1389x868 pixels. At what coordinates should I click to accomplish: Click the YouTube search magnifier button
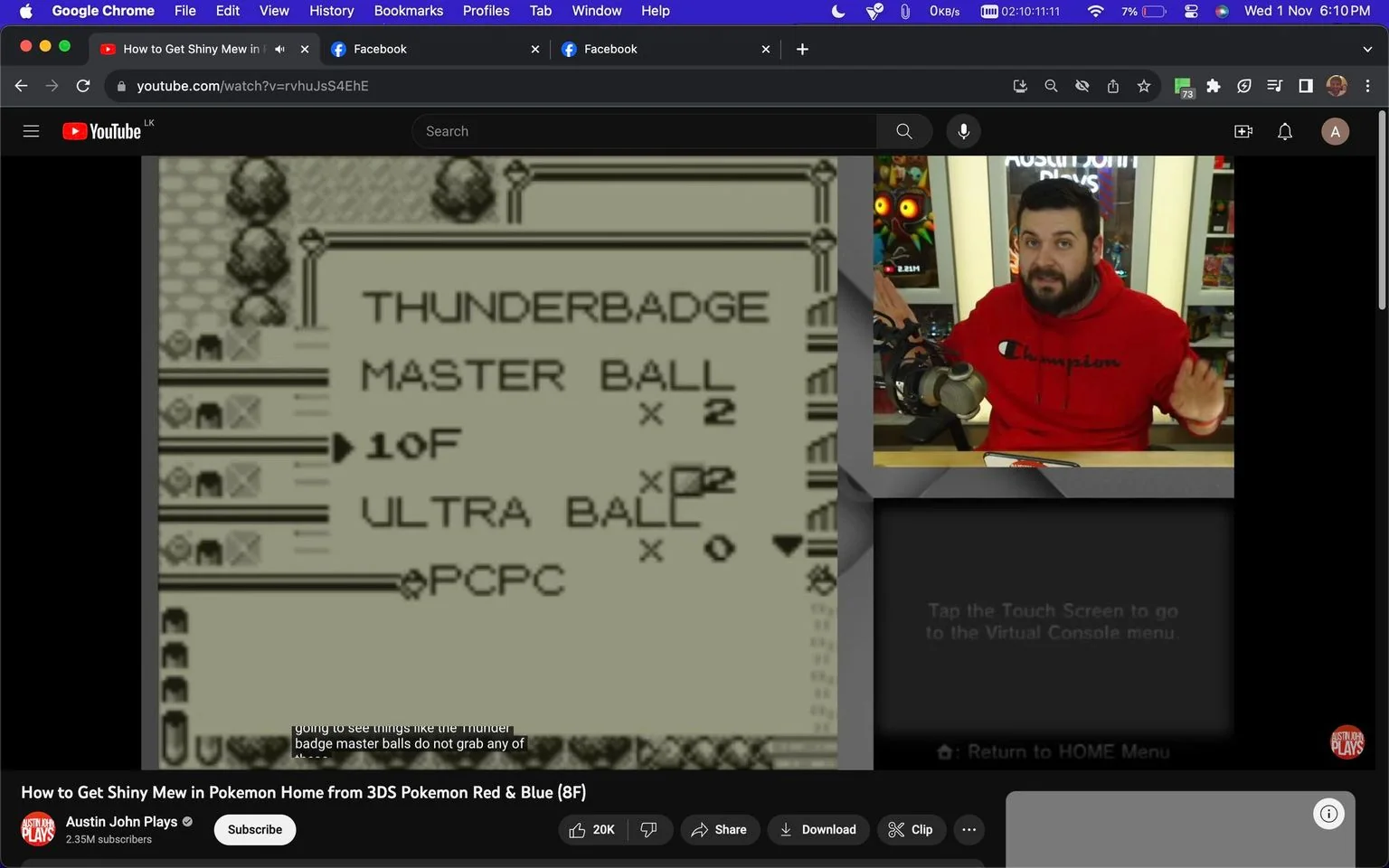pos(903,131)
